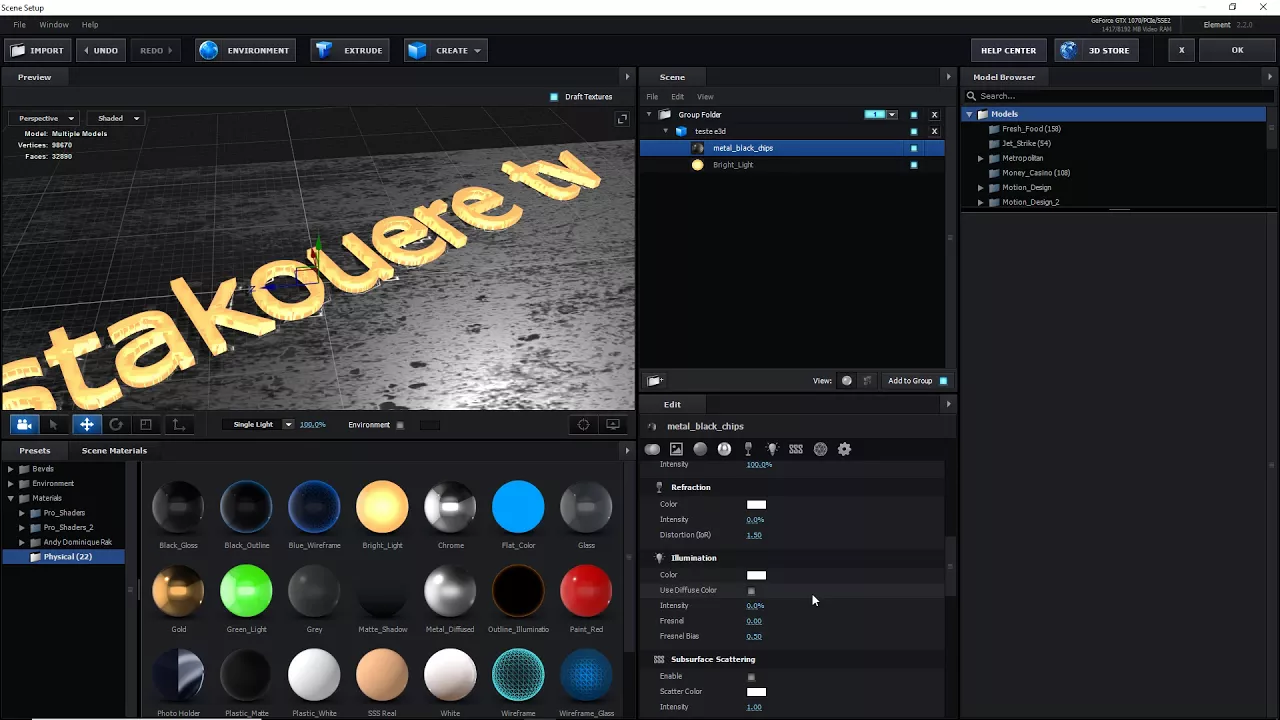Confirm with the OK button

click(1237, 50)
